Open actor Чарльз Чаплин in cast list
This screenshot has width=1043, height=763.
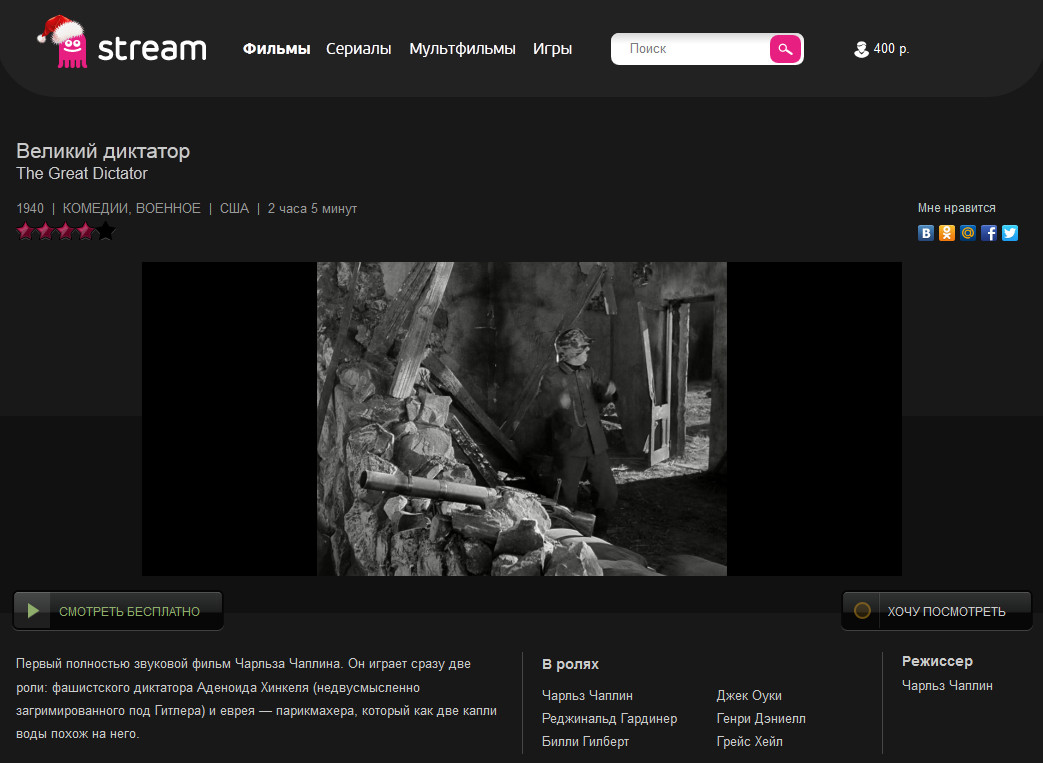click(587, 695)
